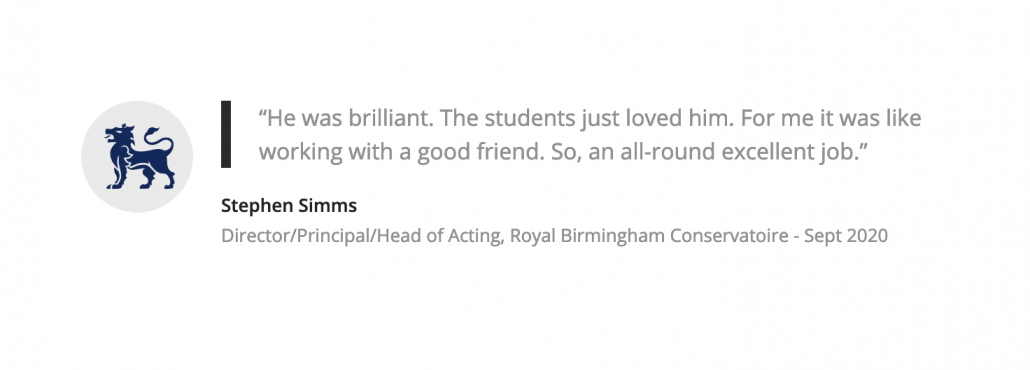Image resolution: width=1030 pixels, height=370 pixels.
Task: Click the words "all-round excellent job"
Action: pos(738,152)
